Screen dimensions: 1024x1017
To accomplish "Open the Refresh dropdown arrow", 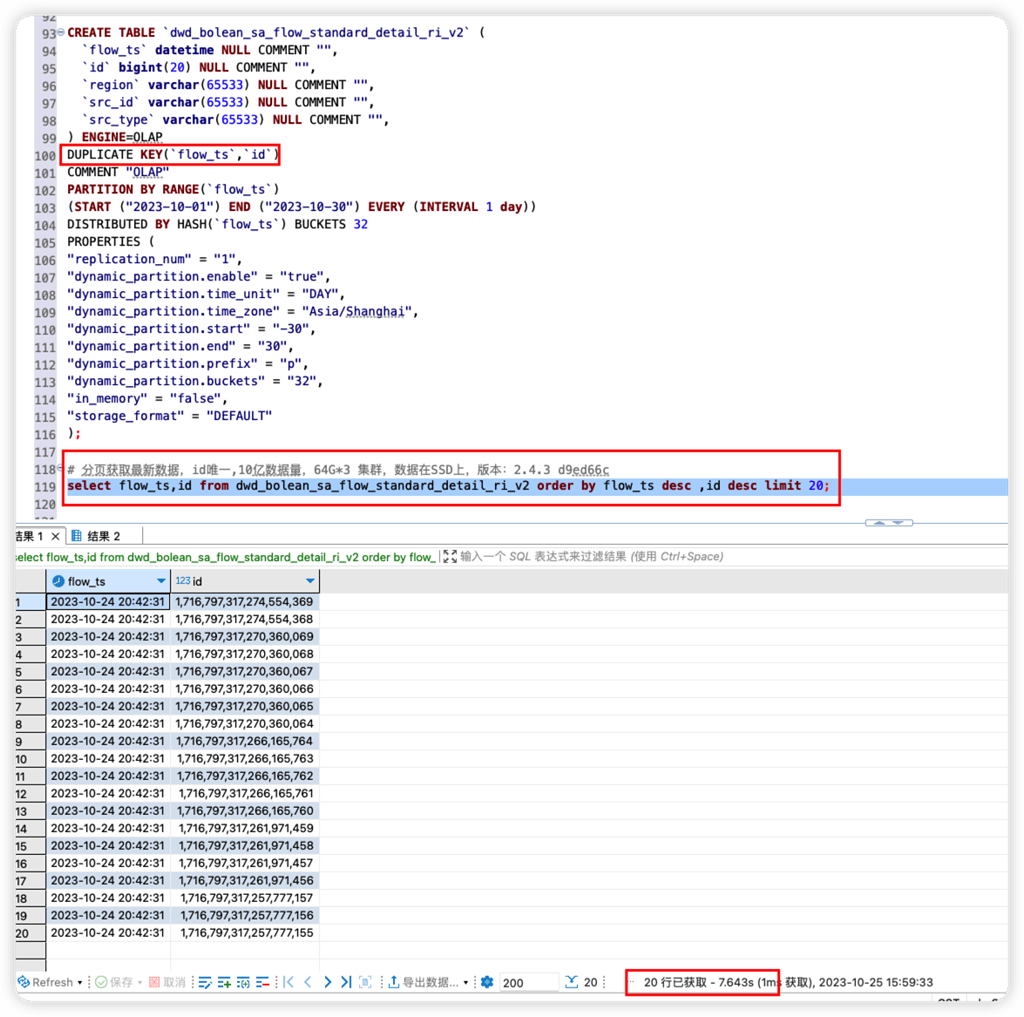I will coord(81,982).
